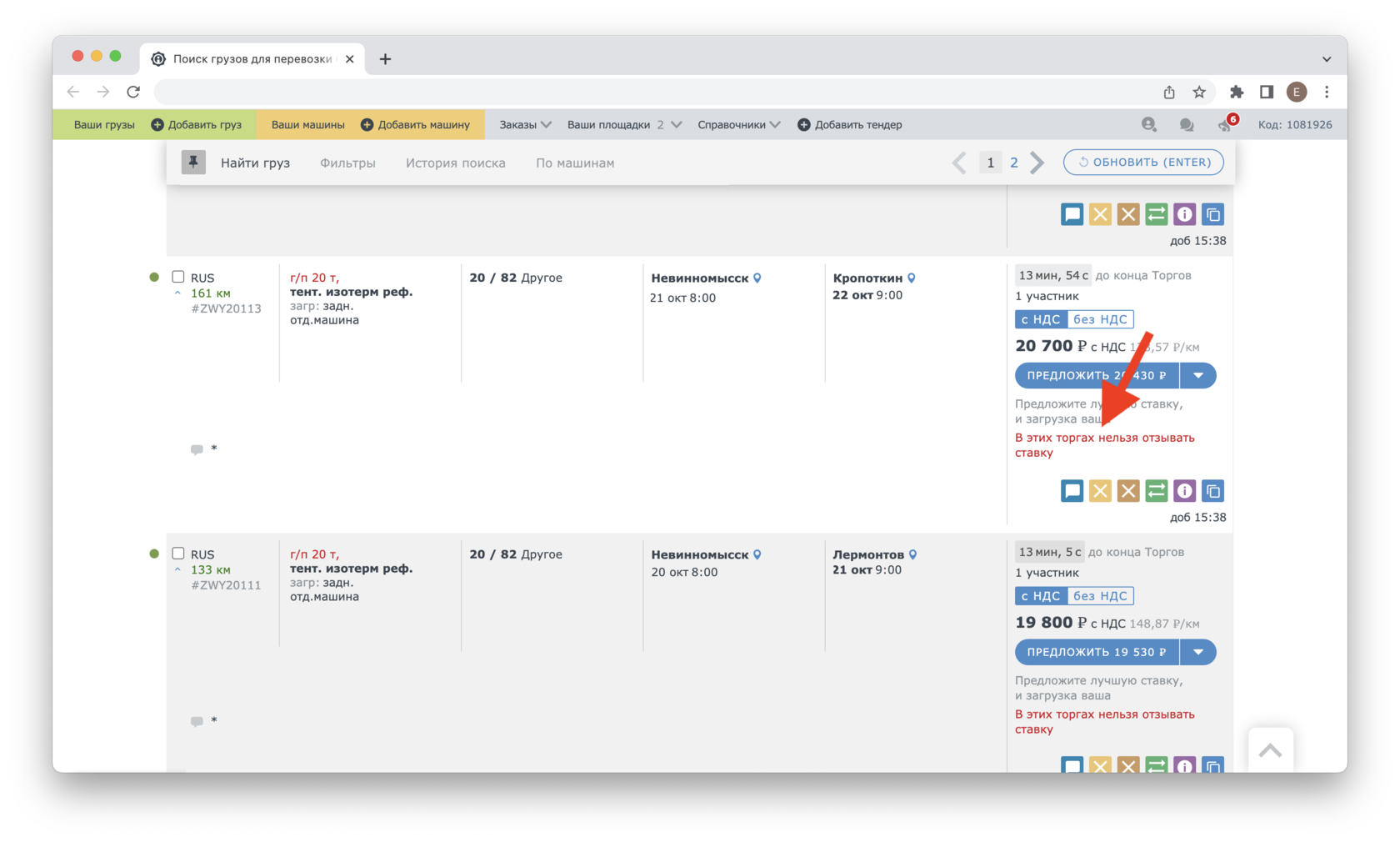Image resolution: width=1400 pixels, height=842 pixels.
Task: Open purple info icon for the Кропоткин cargo
Action: pyautogui.click(x=1185, y=491)
